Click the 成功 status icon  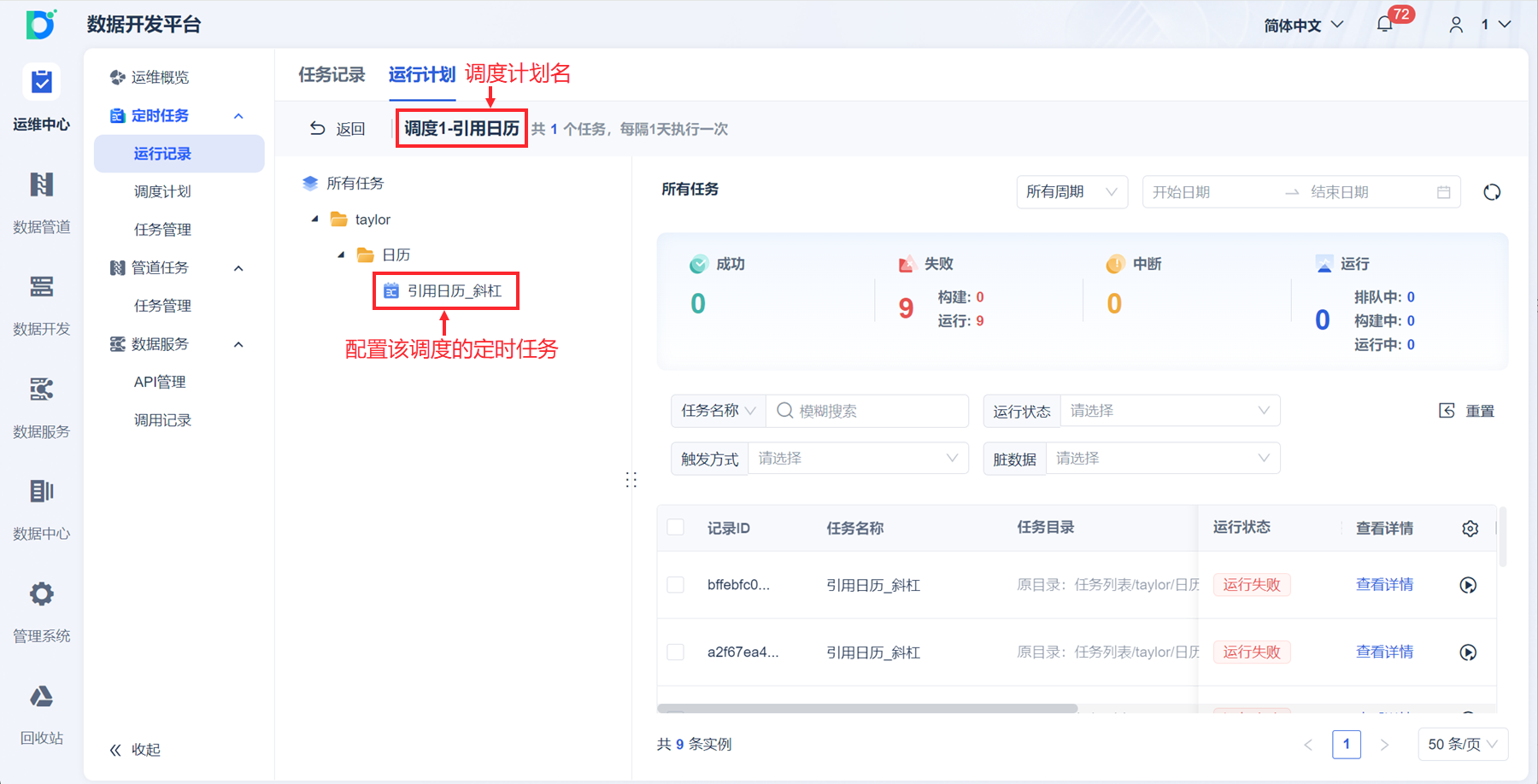(699, 264)
